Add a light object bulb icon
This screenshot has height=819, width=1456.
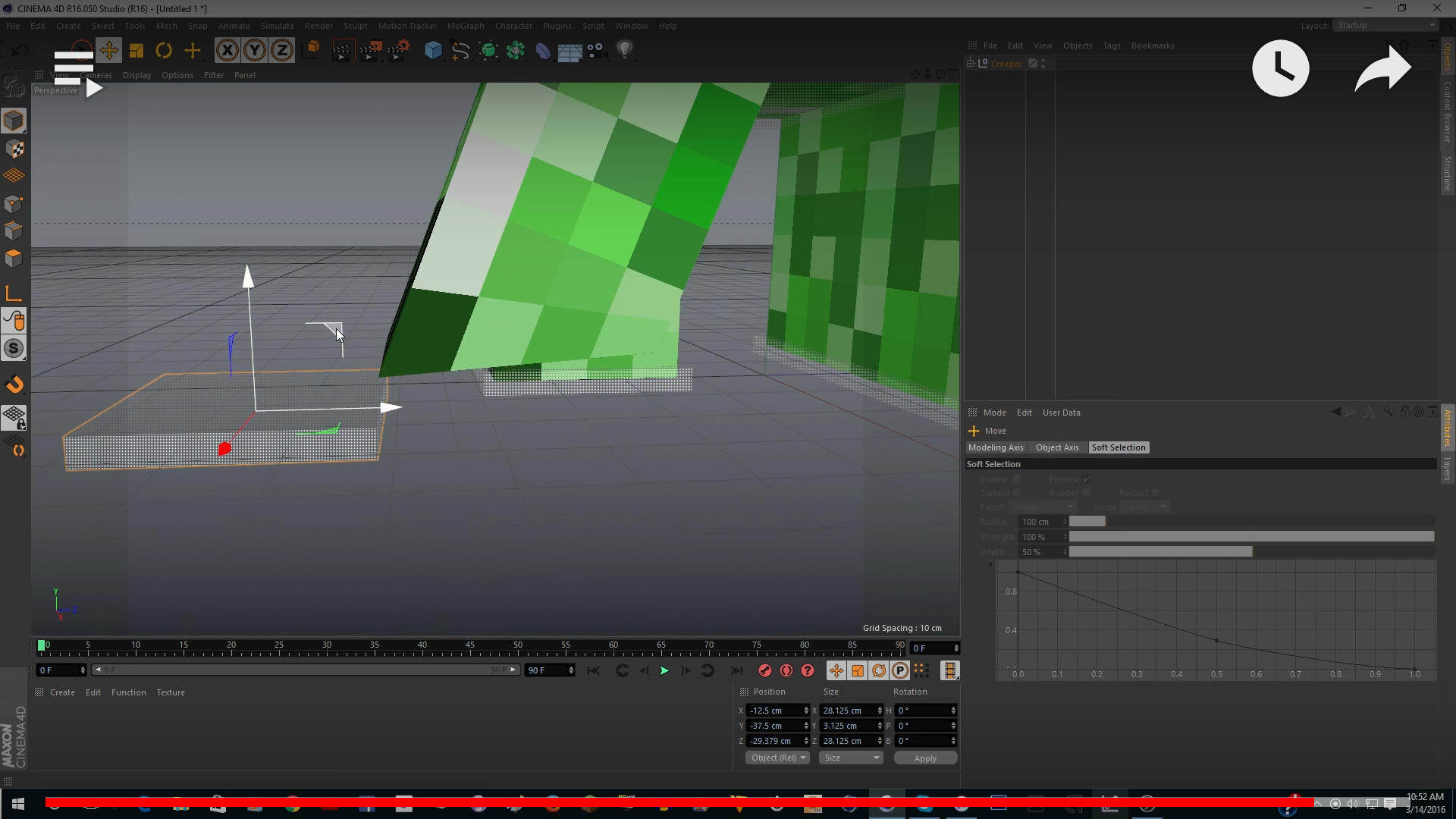coord(624,51)
